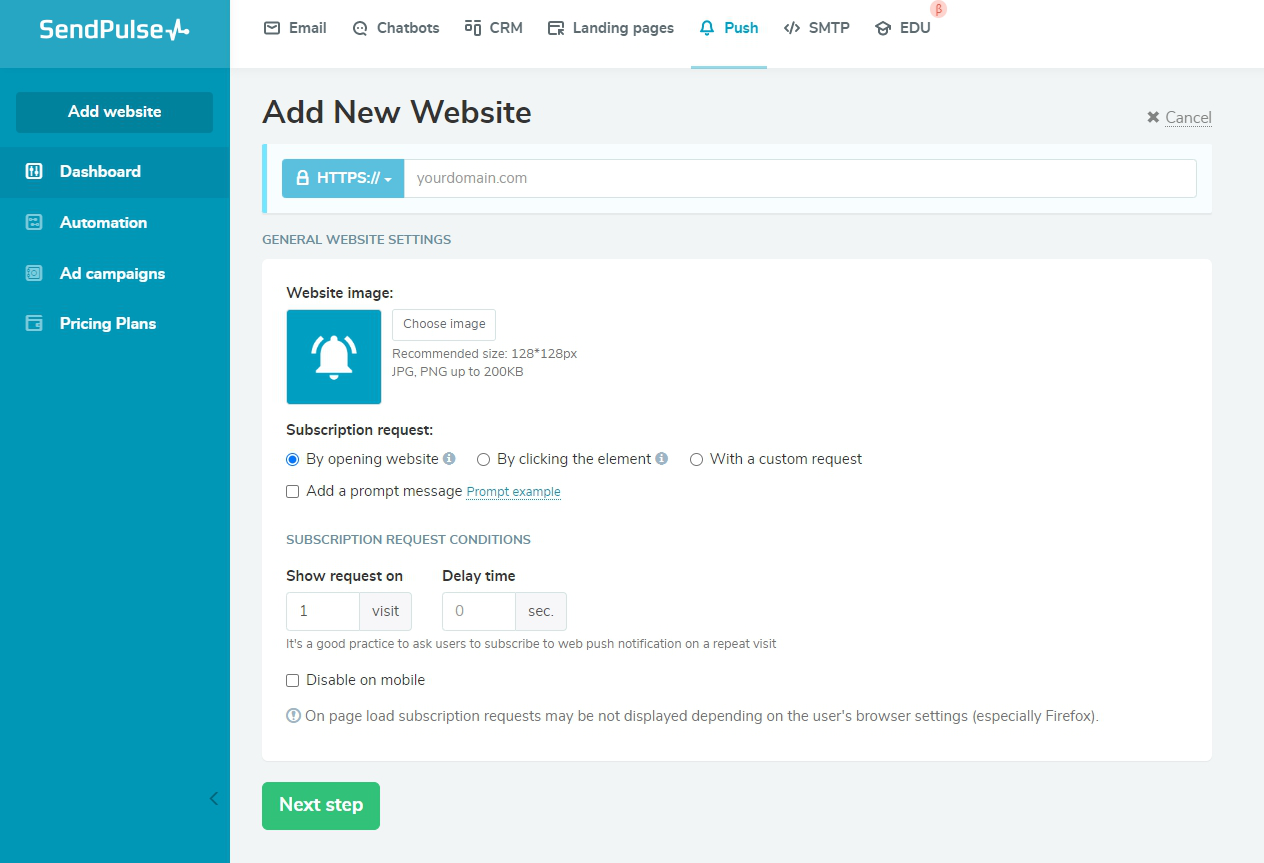View the 'Prompt example' link
The height and width of the screenshot is (863, 1264).
pos(513,491)
